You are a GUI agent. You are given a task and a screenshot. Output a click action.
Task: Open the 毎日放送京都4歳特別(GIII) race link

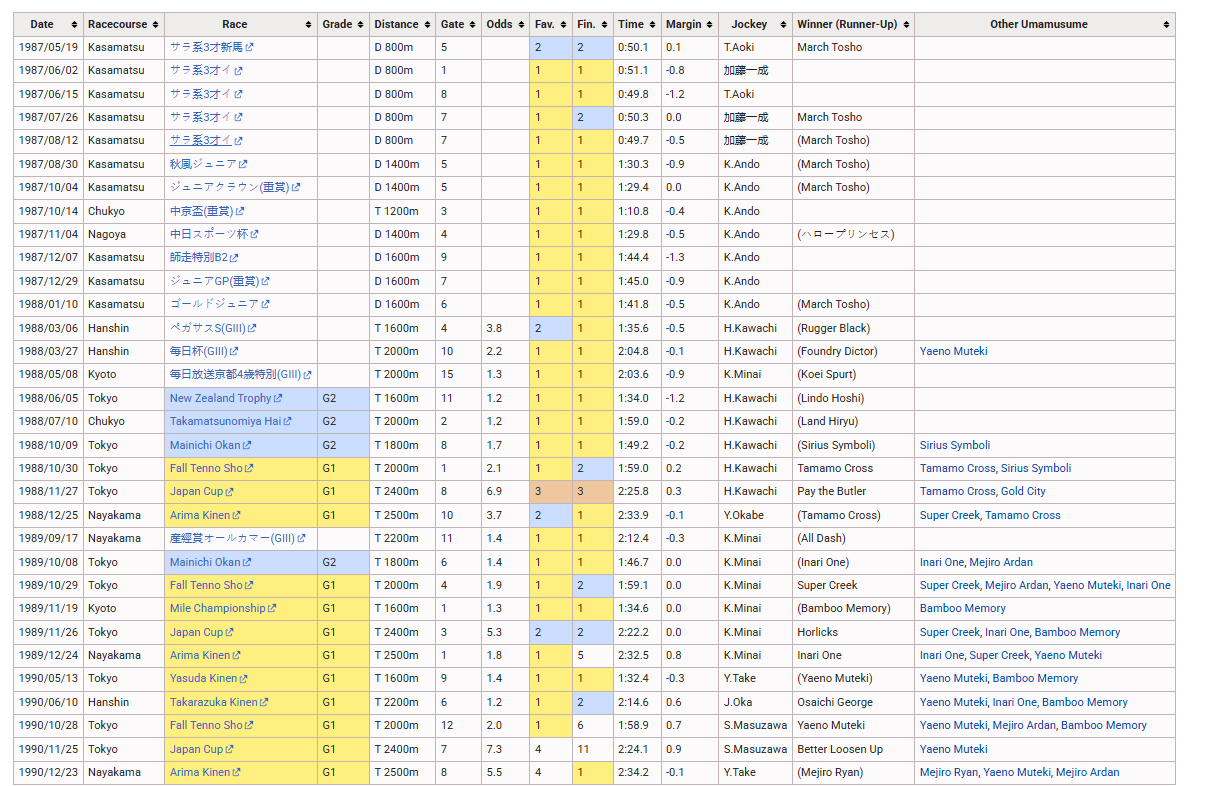pos(236,374)
